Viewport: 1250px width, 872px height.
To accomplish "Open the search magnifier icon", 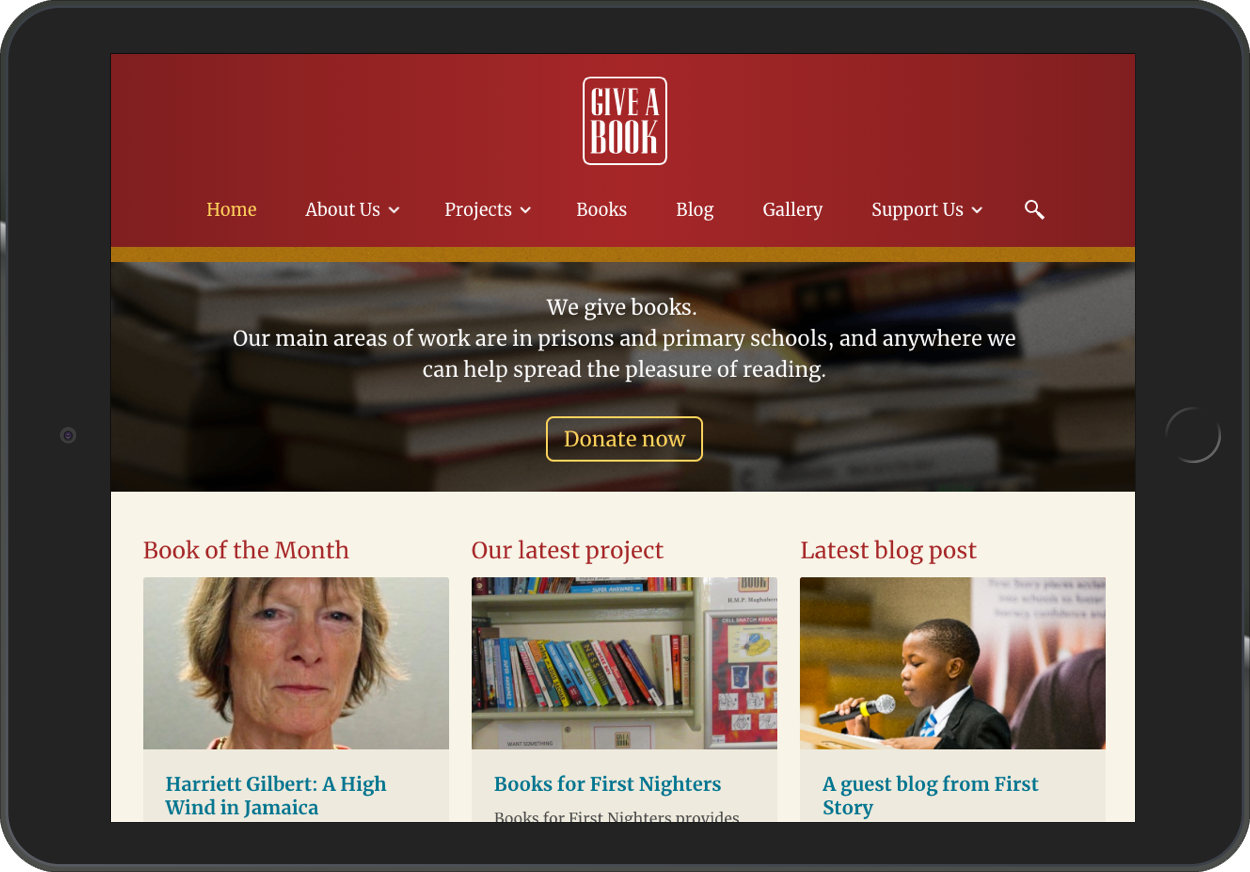I will pyautogui.click(x=1034, y=209).
